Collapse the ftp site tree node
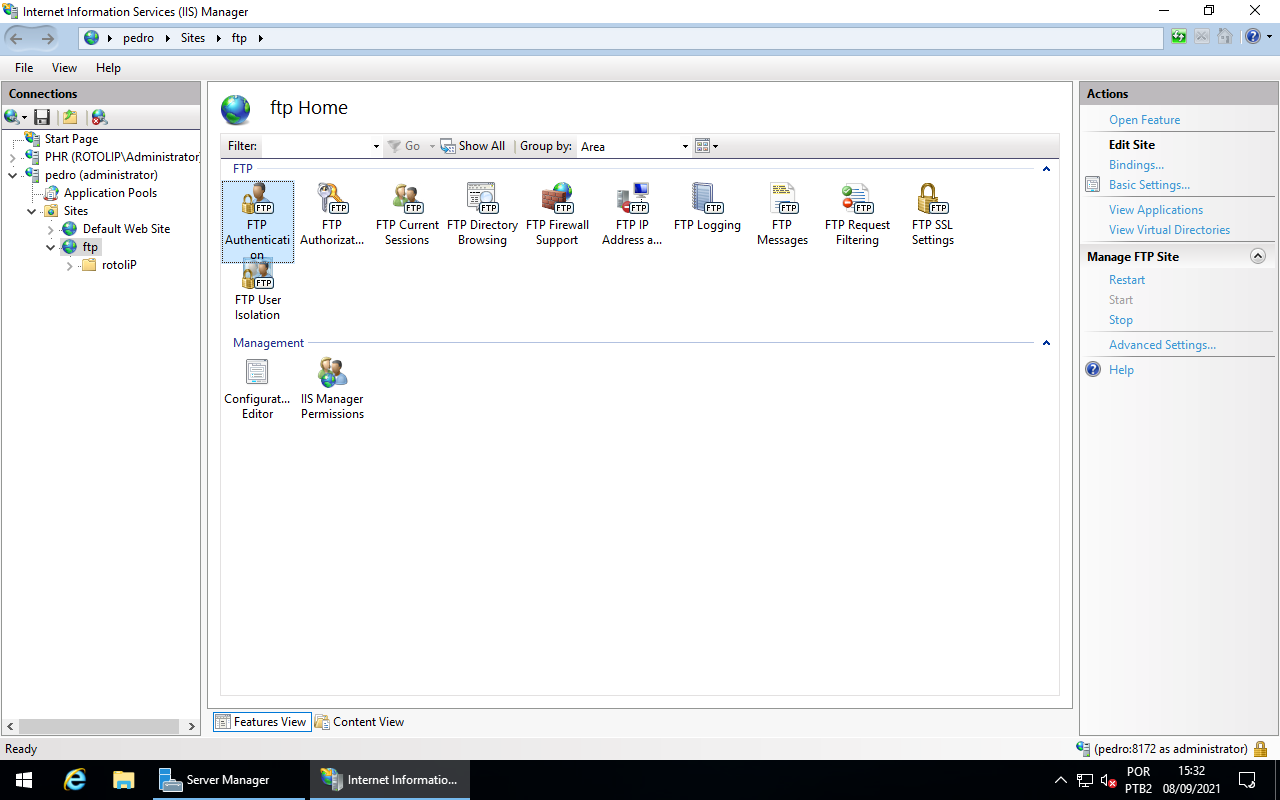1280x800 pixels. tap(51, 247)
